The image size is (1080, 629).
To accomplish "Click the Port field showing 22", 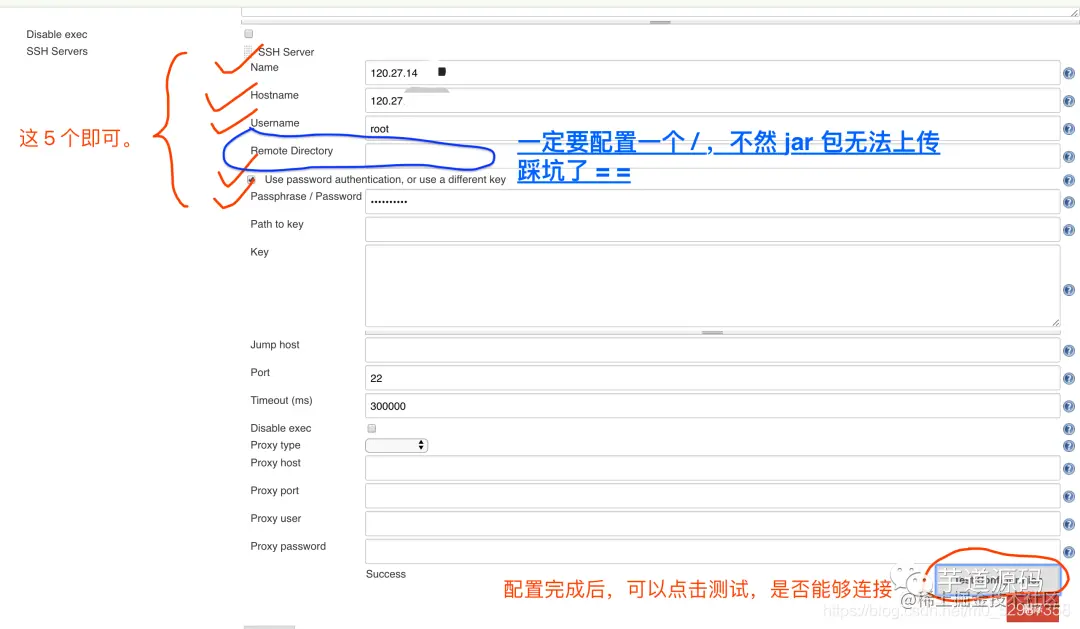I will (x=712, y=378).
